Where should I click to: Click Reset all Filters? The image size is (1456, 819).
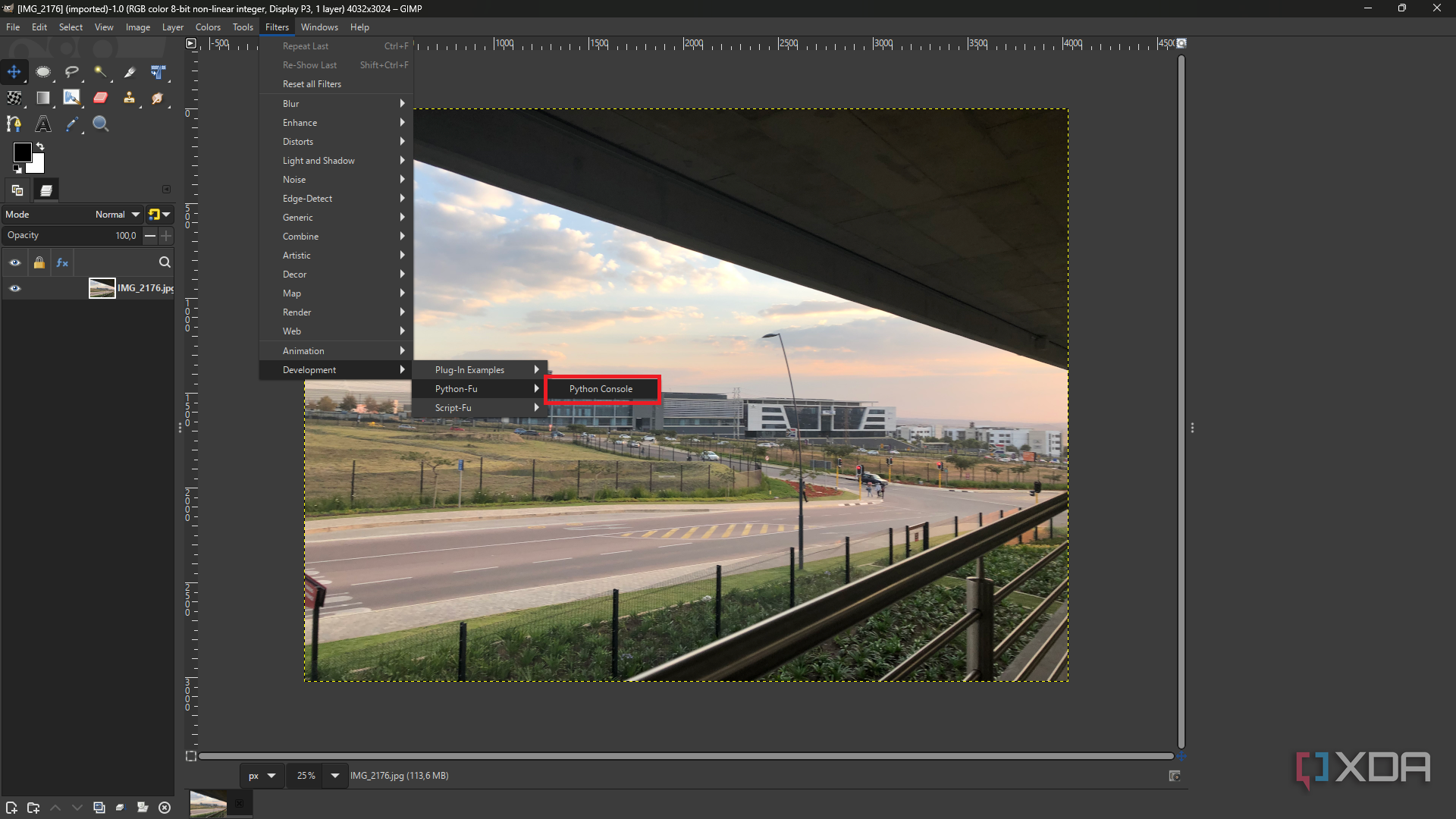336,84
